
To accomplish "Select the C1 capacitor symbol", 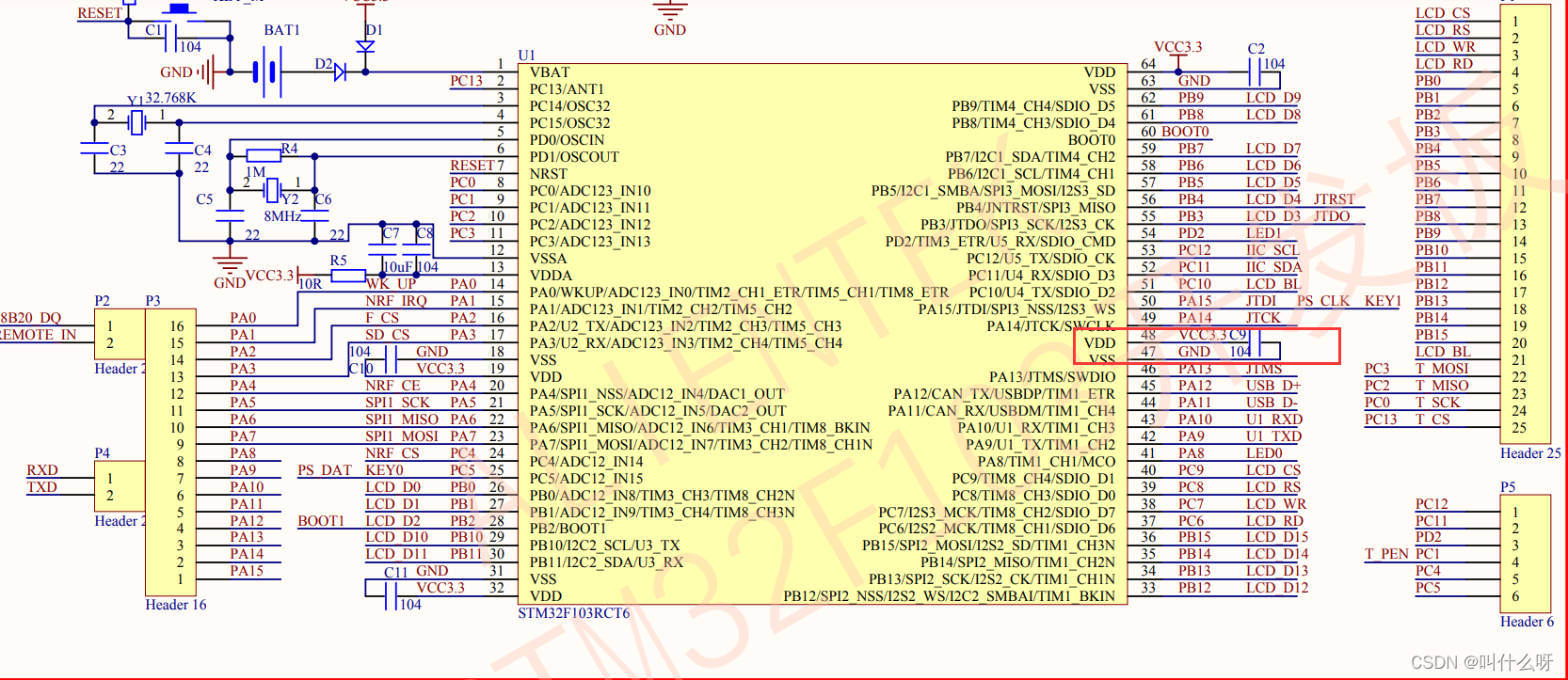I will tap(170, 39).
